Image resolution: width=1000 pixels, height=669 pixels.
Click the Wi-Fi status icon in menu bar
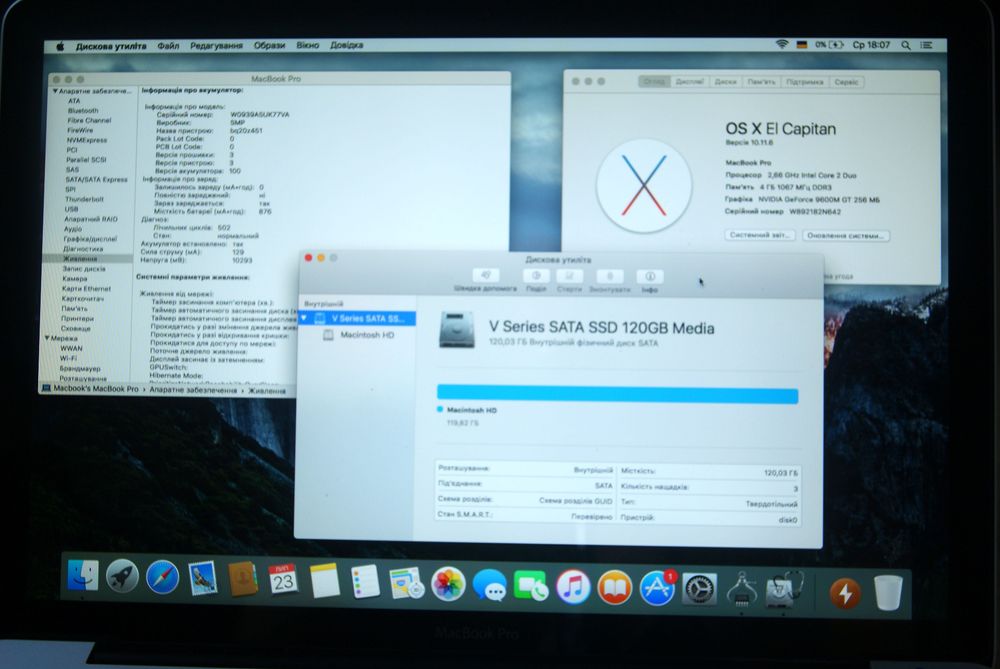coord(782,45)
